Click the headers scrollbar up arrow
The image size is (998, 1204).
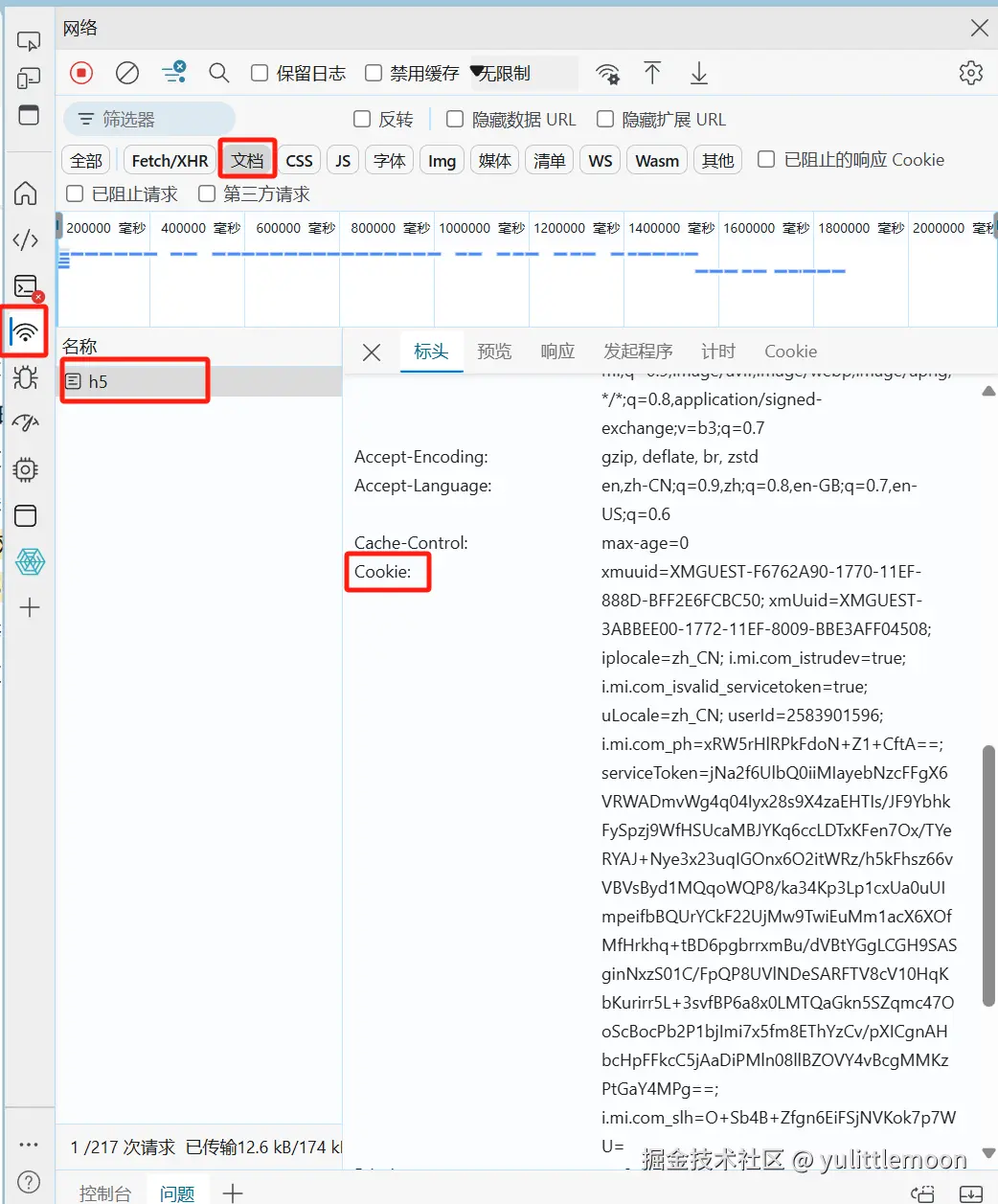pyautogui.click(x=988, y=391)
